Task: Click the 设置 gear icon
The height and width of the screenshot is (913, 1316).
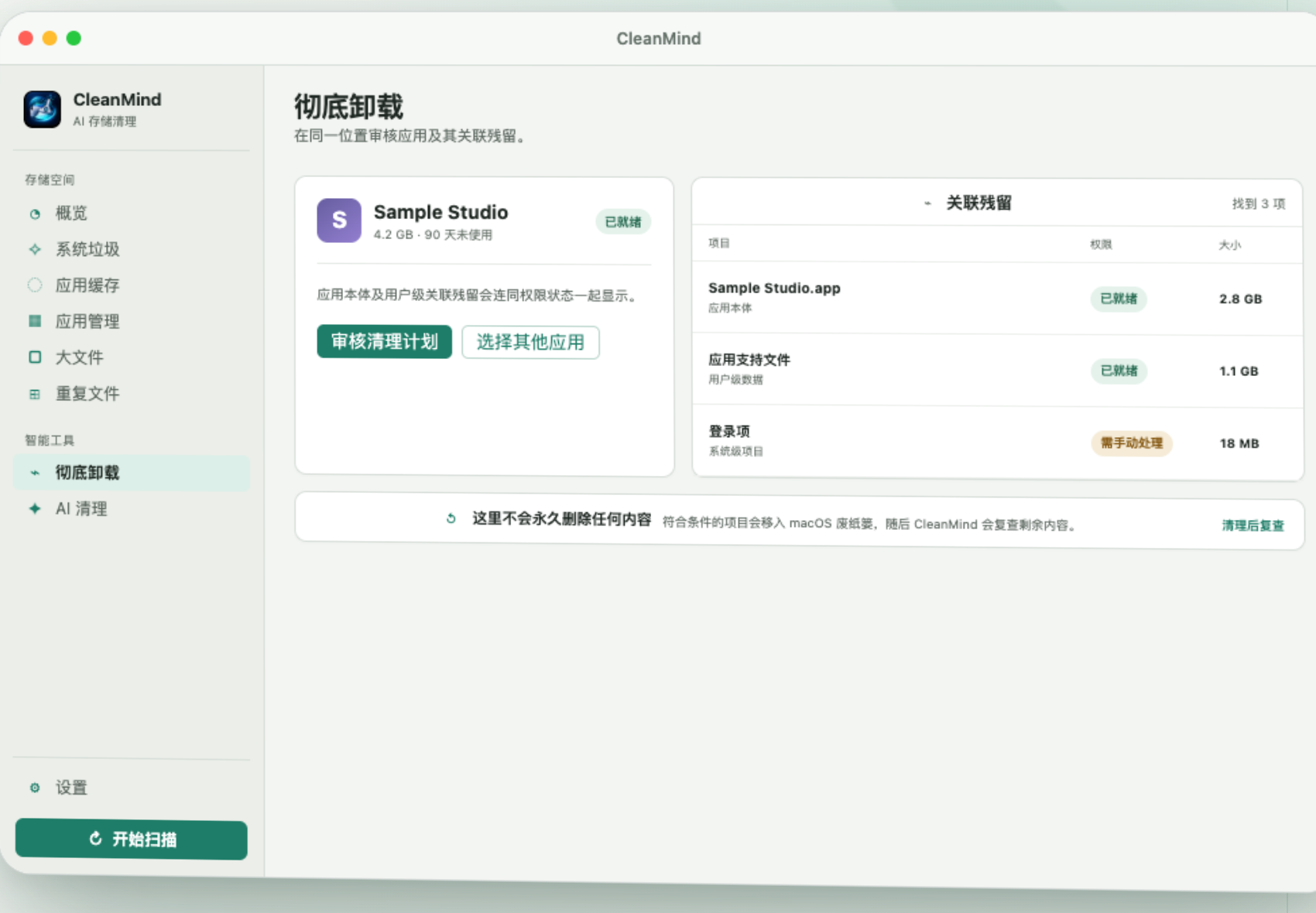Action: 35,788
